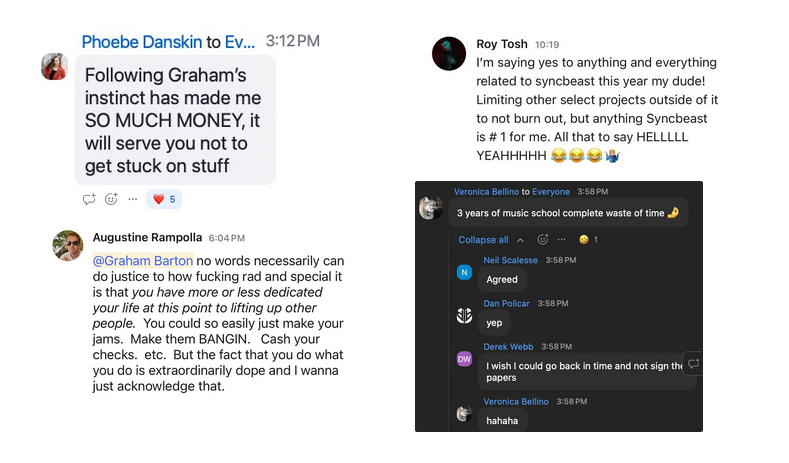
Task: Click the chevron next to Collapse all
Action: (x=521, y=240)
